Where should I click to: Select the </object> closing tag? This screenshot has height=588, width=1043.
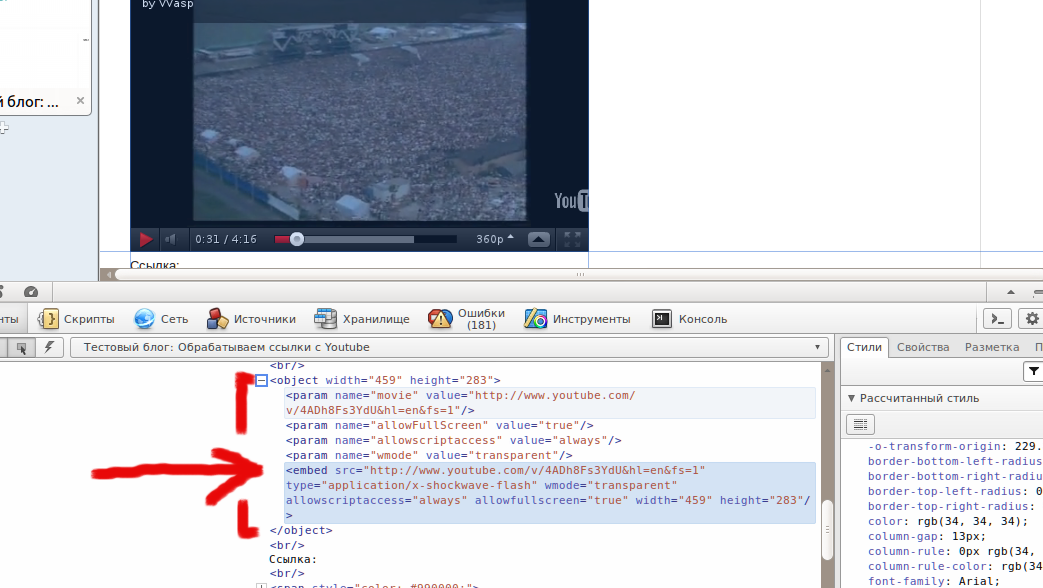(301, 531)
